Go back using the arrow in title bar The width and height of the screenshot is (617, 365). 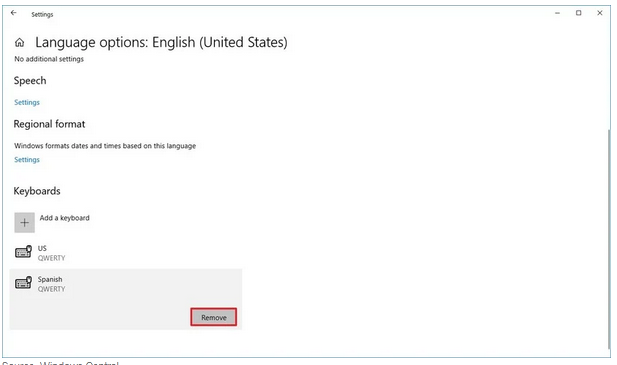pyautogui.click(x=14, y=13)
